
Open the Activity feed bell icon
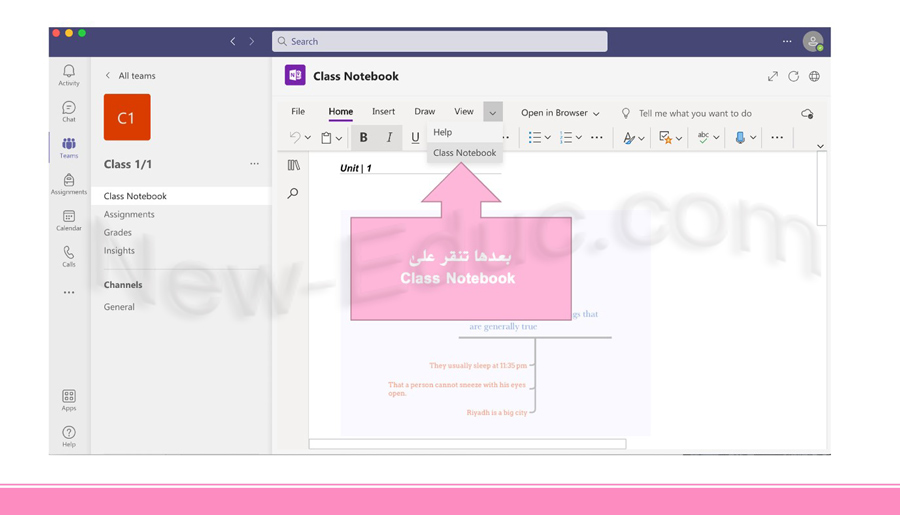tap(69, 71)
